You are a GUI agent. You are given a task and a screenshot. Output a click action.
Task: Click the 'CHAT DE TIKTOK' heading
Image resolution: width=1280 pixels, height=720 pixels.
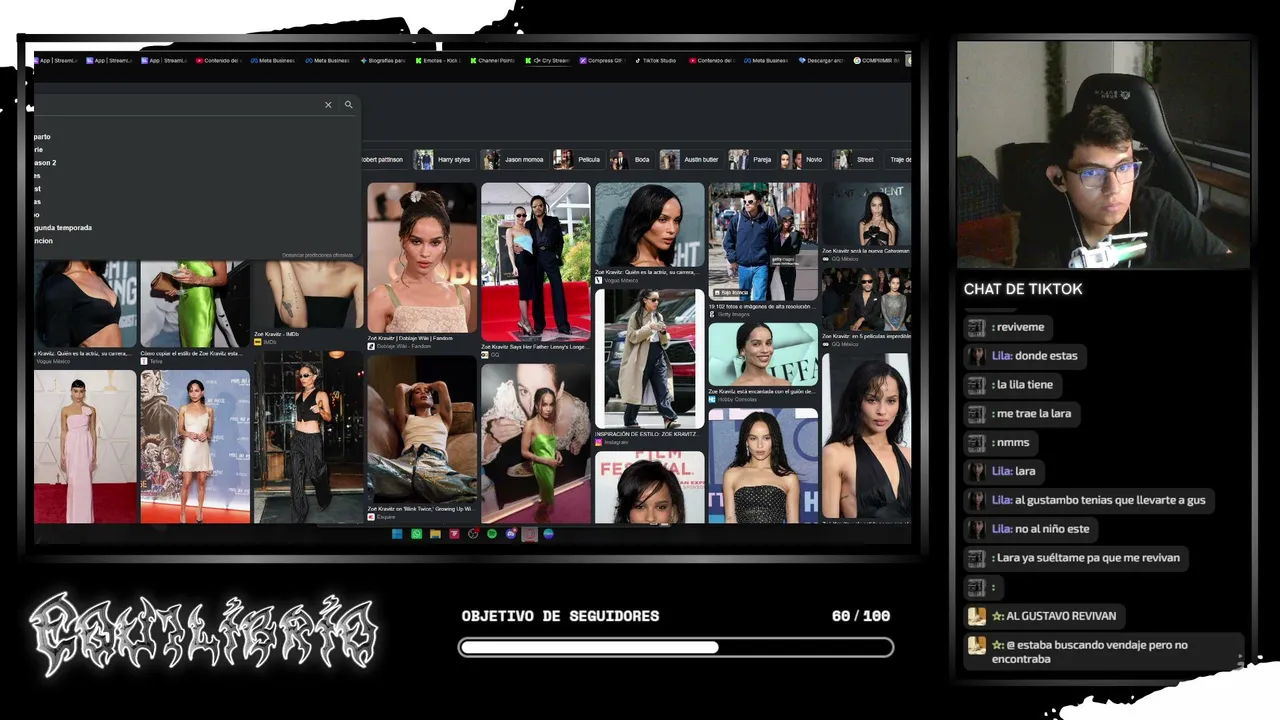click(1023, 289)
